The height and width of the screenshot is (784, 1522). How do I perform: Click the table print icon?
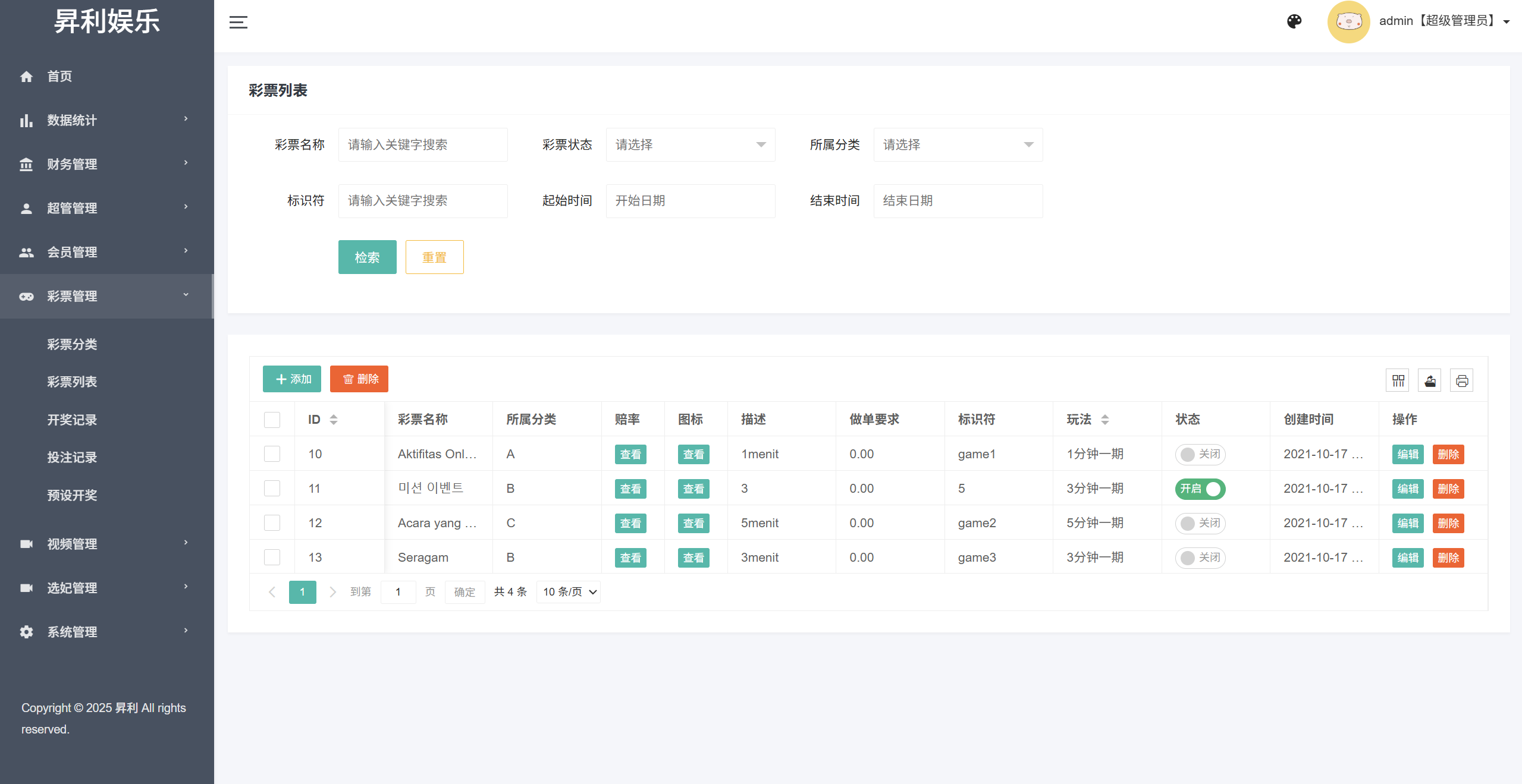pyautogui.click(x=1462, y=380)
